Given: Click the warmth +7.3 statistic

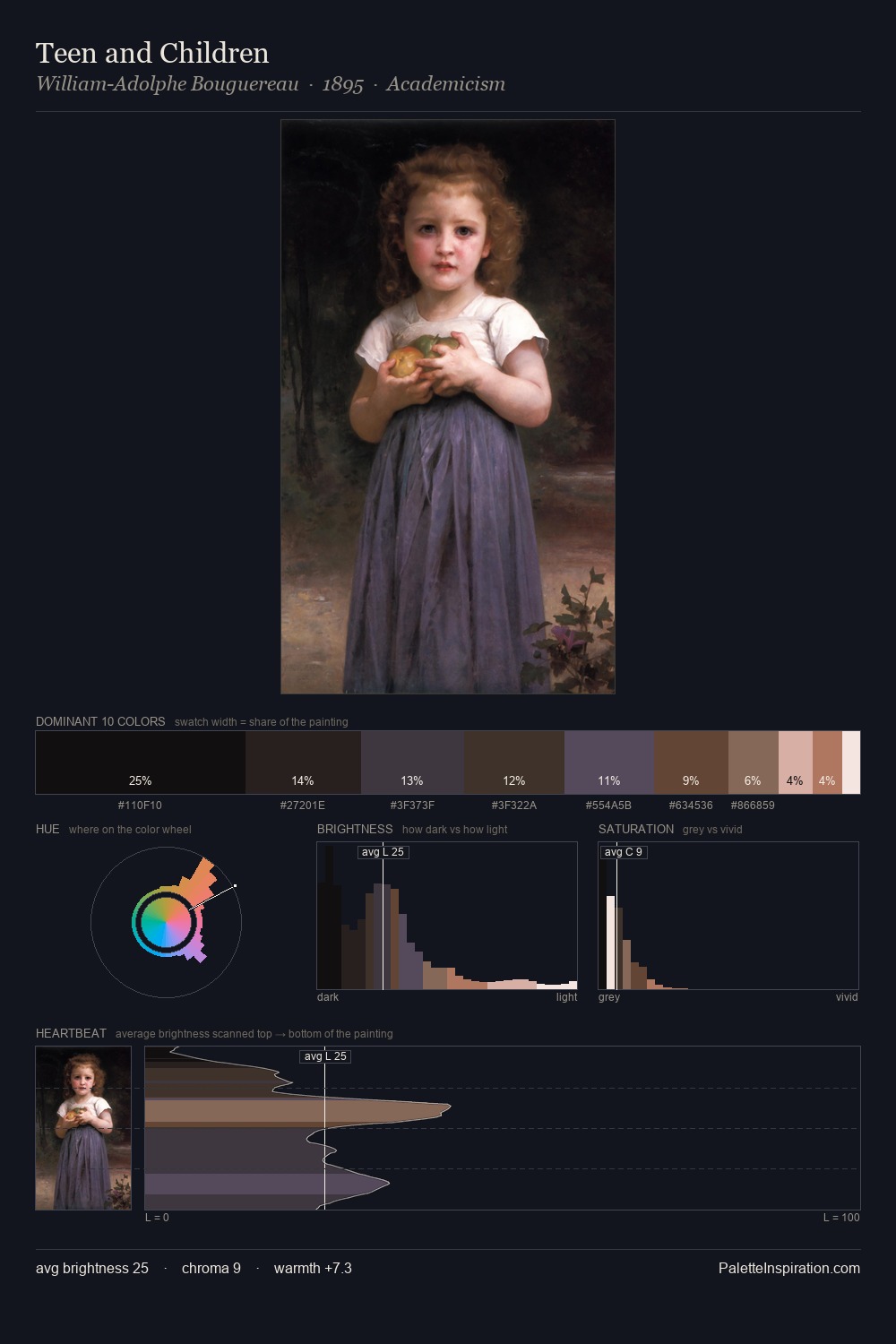Looking at the screenshot, I should [x=313, y=1268].
